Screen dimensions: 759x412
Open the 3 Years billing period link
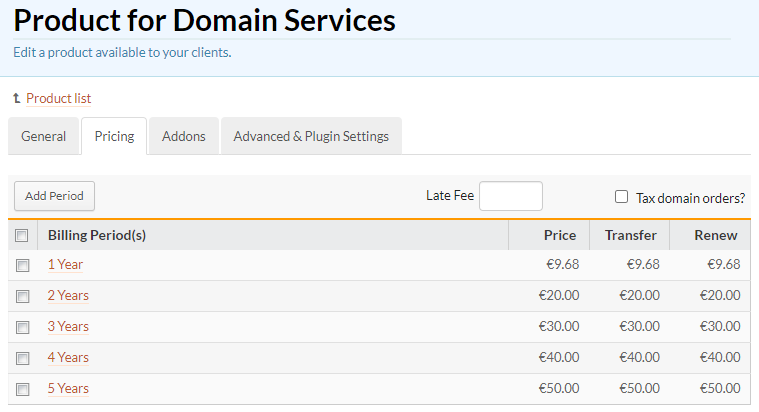point(68,326)
